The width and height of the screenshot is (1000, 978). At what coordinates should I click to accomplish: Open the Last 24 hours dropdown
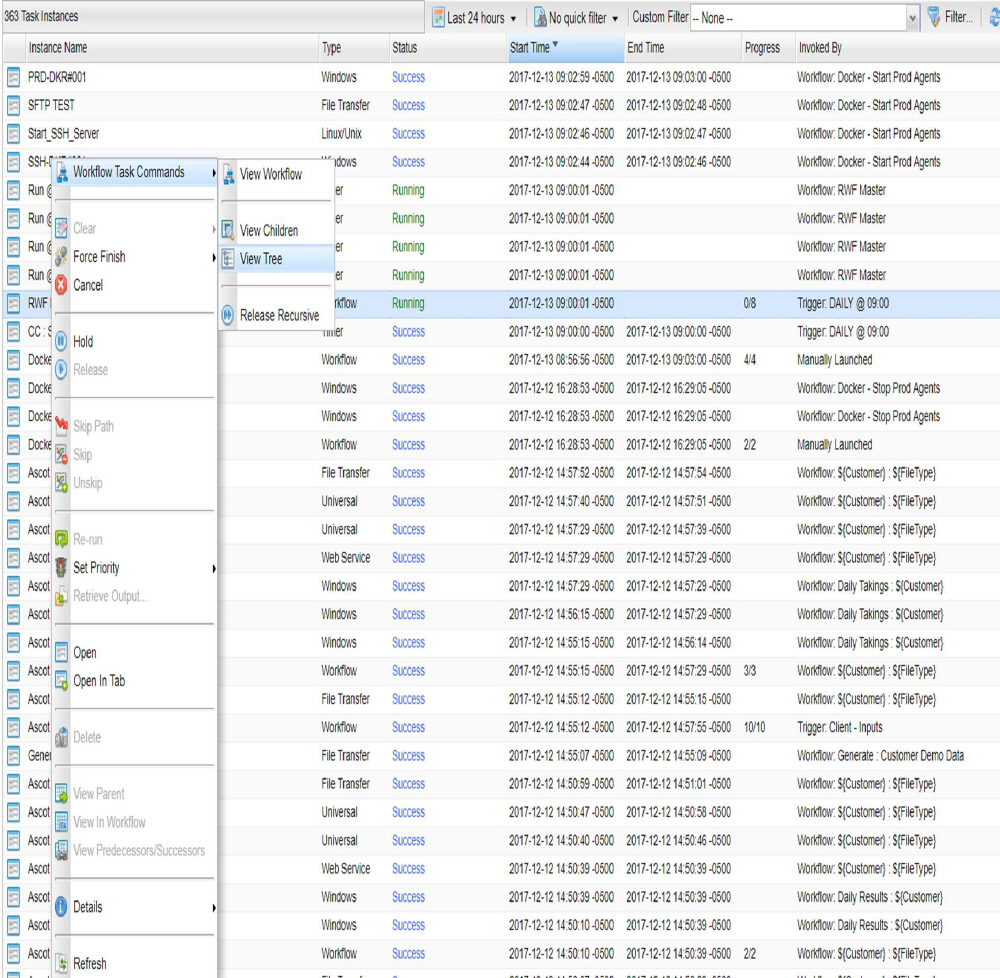[475, 18]
